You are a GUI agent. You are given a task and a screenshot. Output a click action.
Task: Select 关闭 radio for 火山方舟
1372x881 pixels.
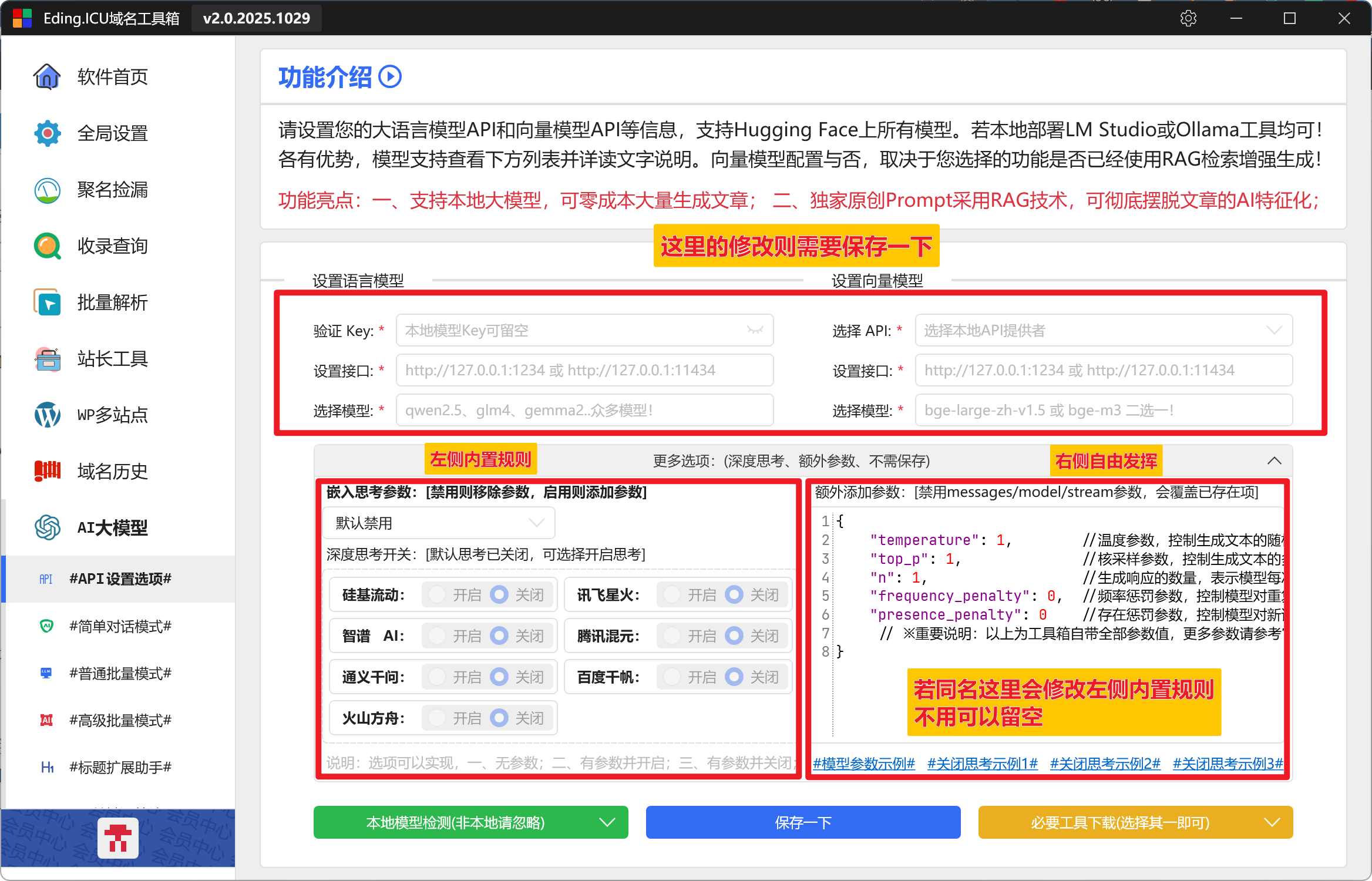(499, 718)
